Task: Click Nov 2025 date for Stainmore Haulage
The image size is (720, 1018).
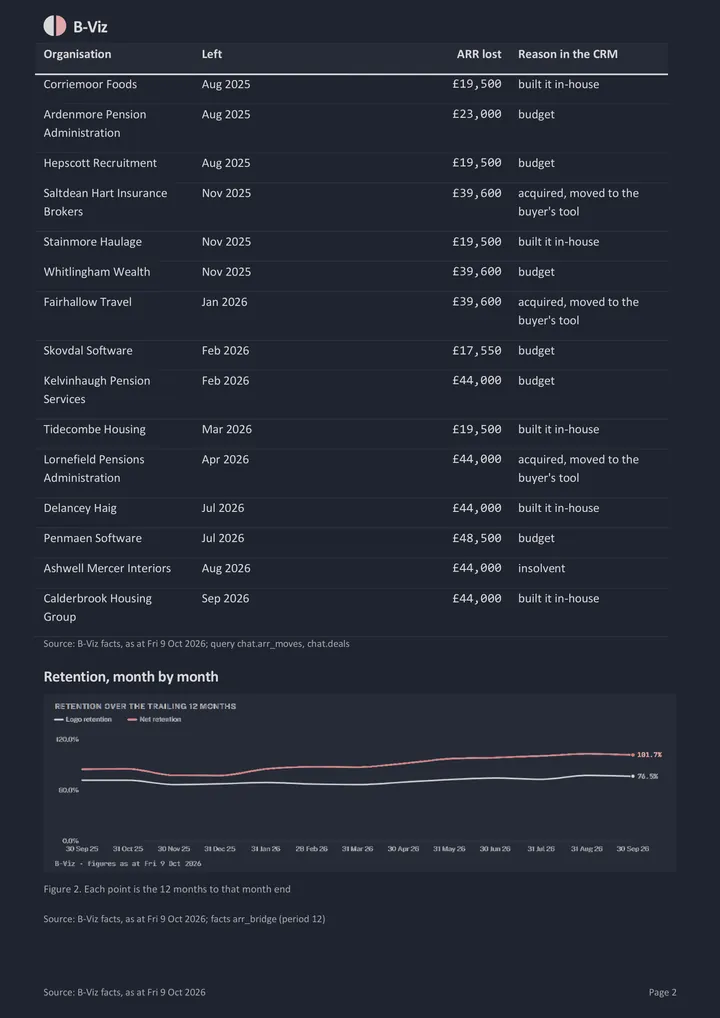Action: [x=226, y=242]
